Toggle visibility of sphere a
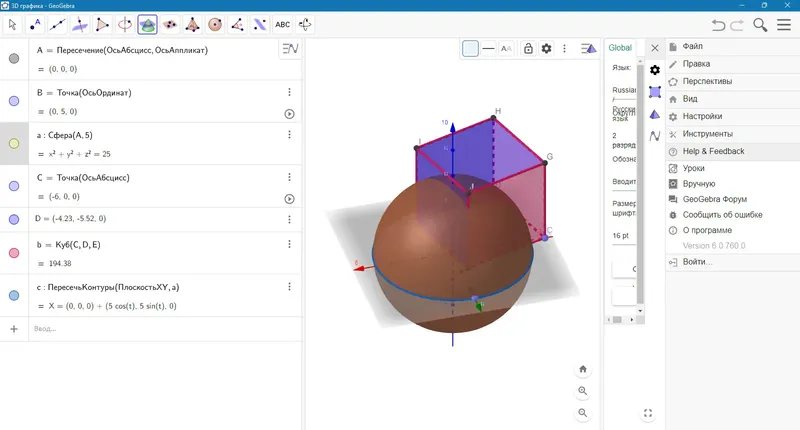 (x=14, y=143)
